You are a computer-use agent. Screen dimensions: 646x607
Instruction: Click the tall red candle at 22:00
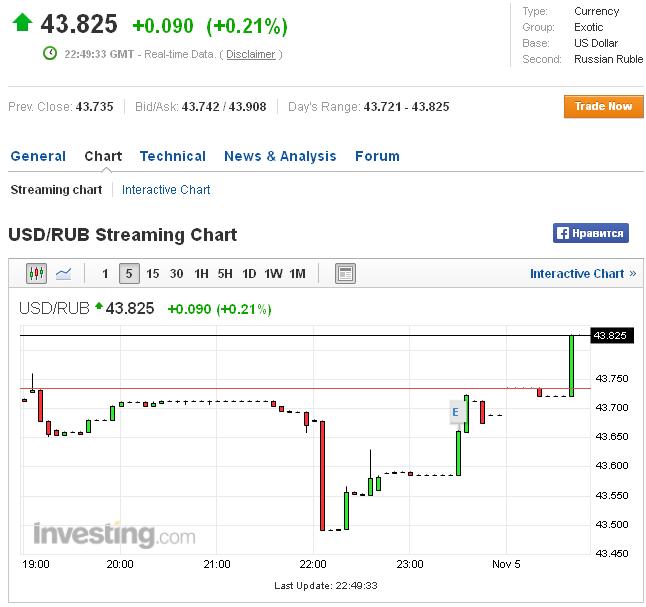click(x=322, y=476)
